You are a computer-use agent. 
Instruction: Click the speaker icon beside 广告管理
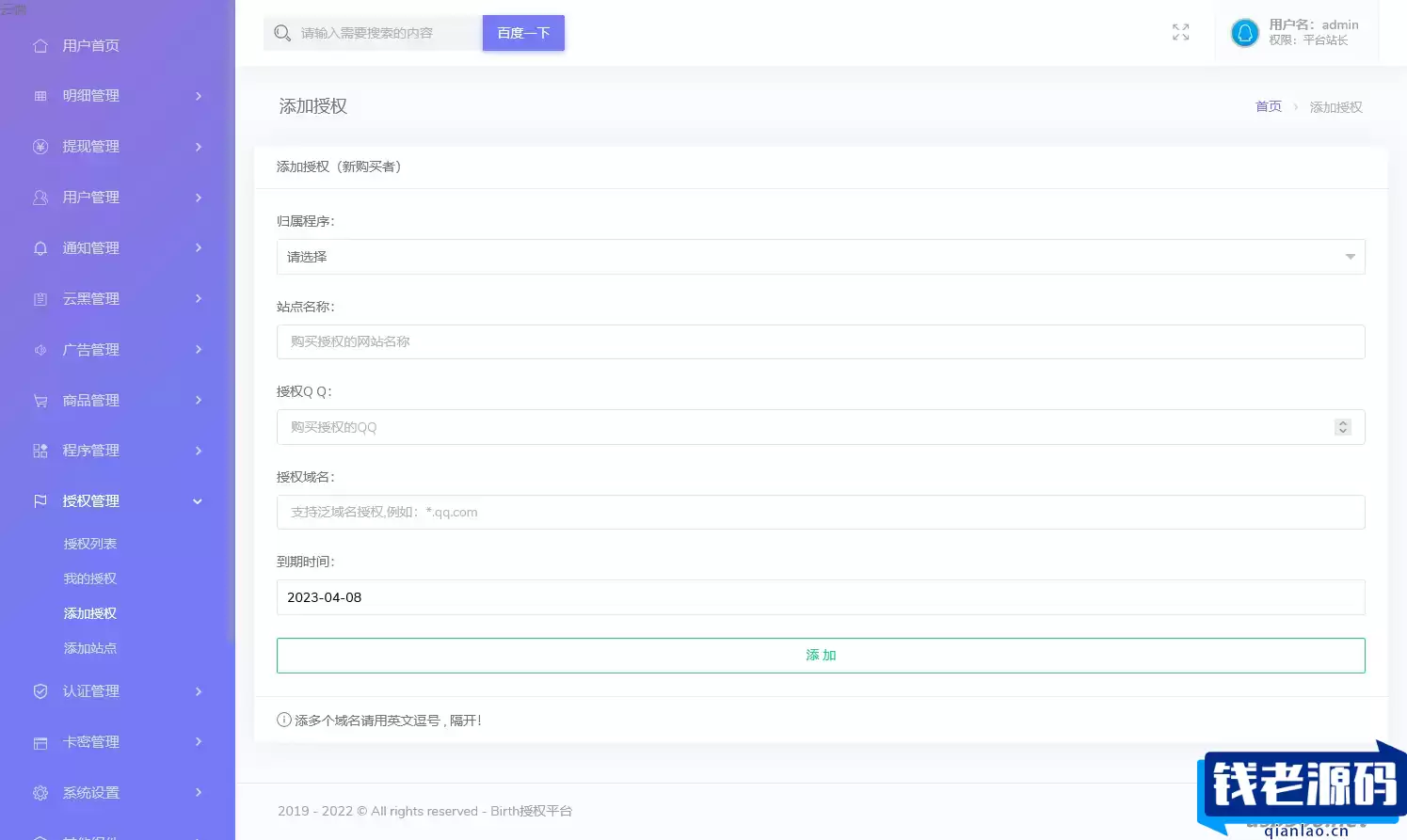[x=40, y=350]
